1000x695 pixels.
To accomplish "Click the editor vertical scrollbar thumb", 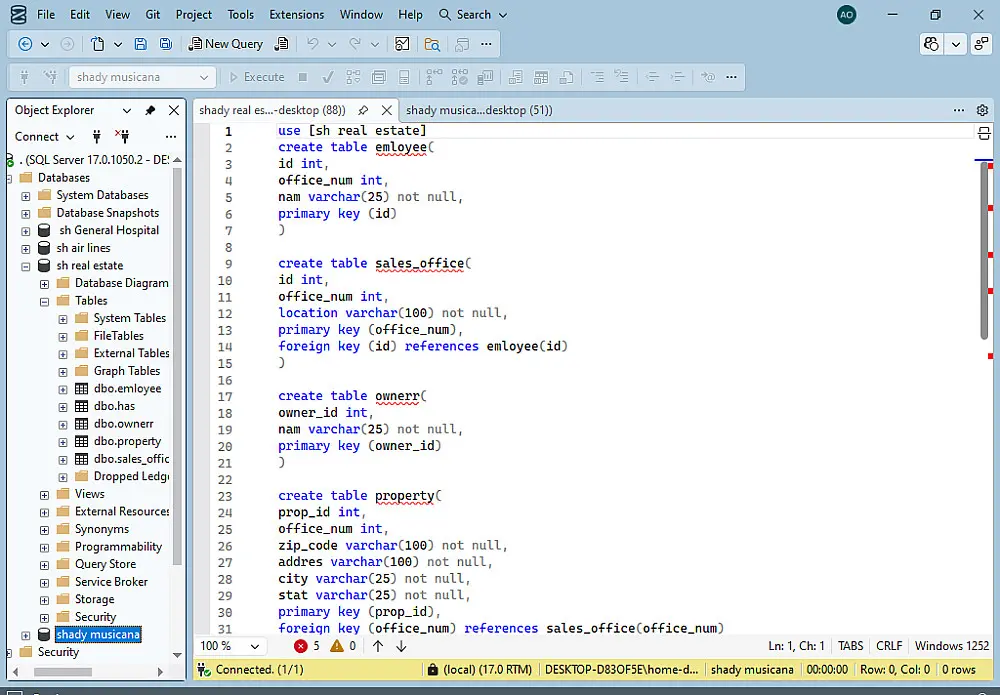I will (985, 250).
